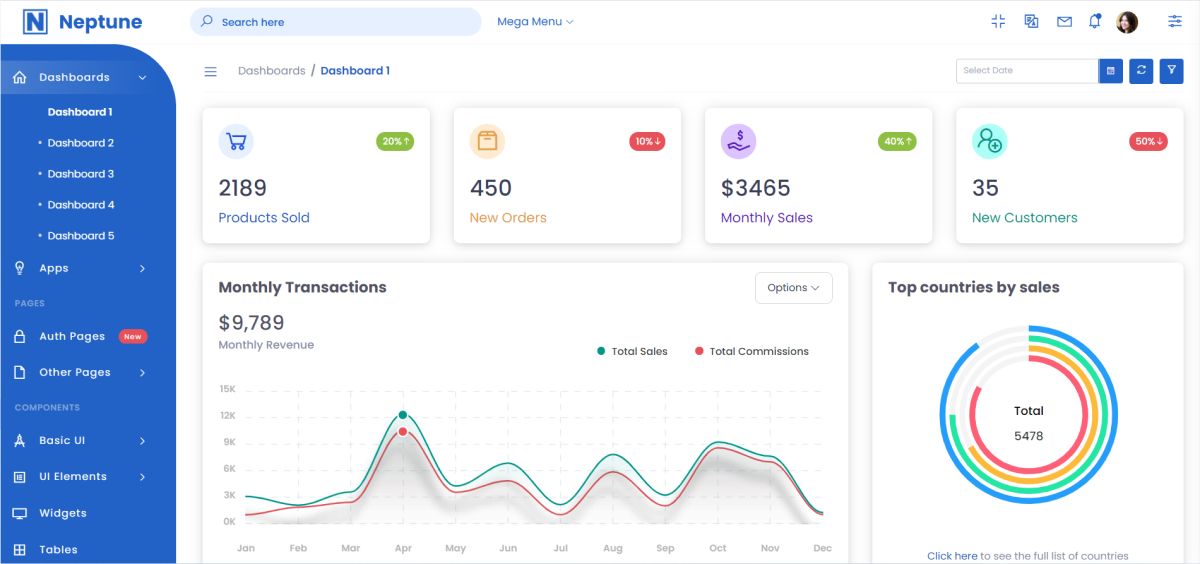Open Widgets from the sidebar
The width and height of the screenshot is (1200, 564).
[x=63, y=513]
